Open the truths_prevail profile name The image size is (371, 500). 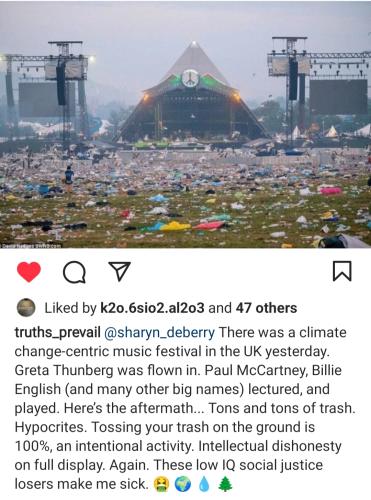pyautogui.click(x=57, y=333)
